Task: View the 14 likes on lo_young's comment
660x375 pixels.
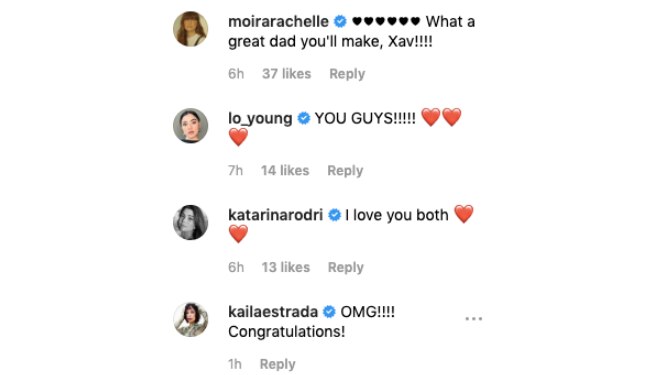Action: (x=285, y=170)
